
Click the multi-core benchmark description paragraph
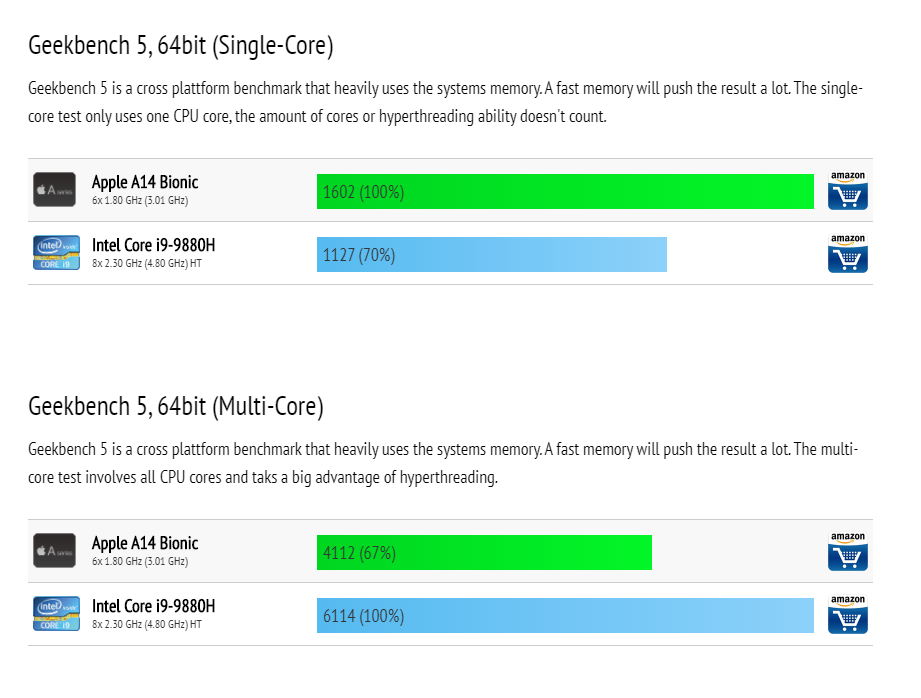pyautogui.click(x=443, y=463)
